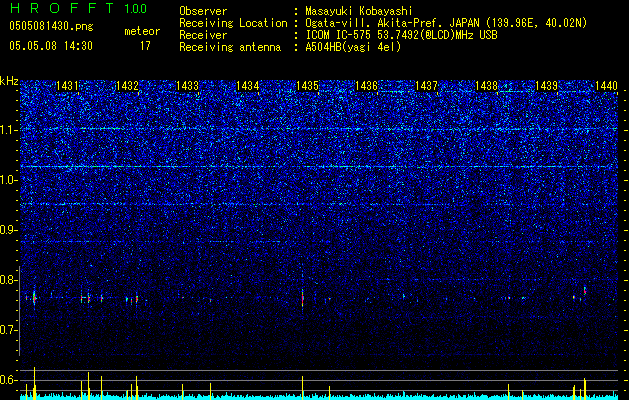Click the 1436 time marker
This screenshot has height=400, width=629.
tap(367, 86)
